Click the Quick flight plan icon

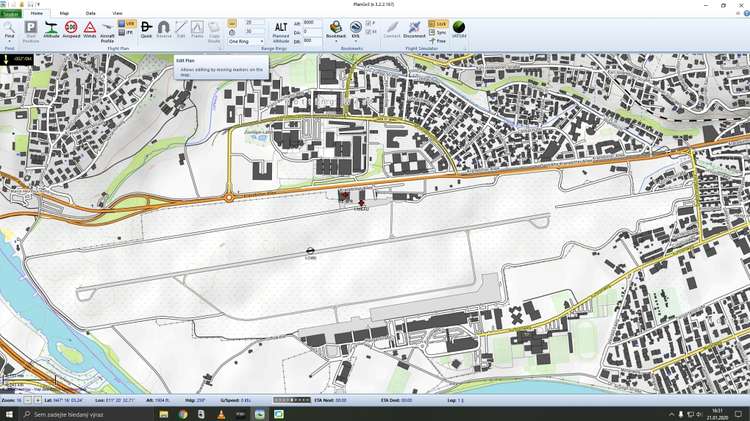tap(146, 29)
